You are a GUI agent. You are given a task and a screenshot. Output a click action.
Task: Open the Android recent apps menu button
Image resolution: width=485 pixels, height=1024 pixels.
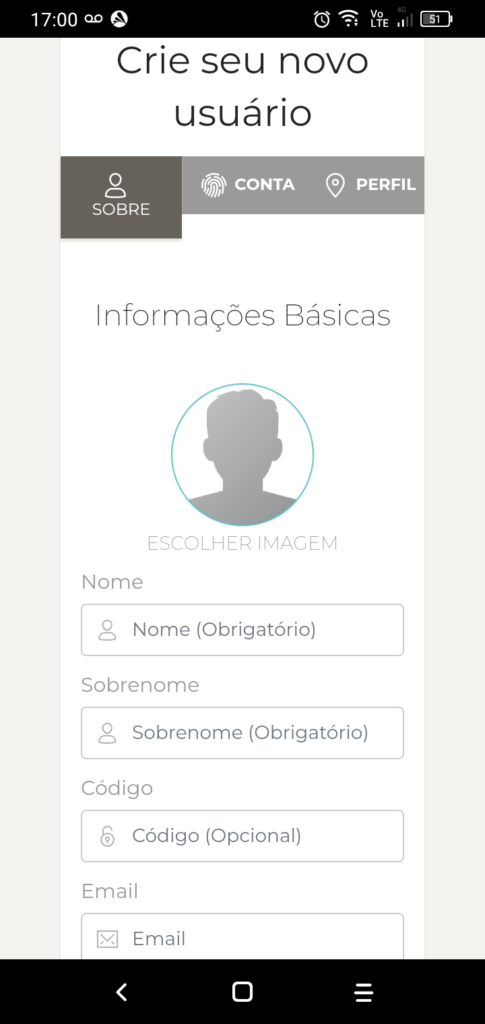[x=364, y=992]
